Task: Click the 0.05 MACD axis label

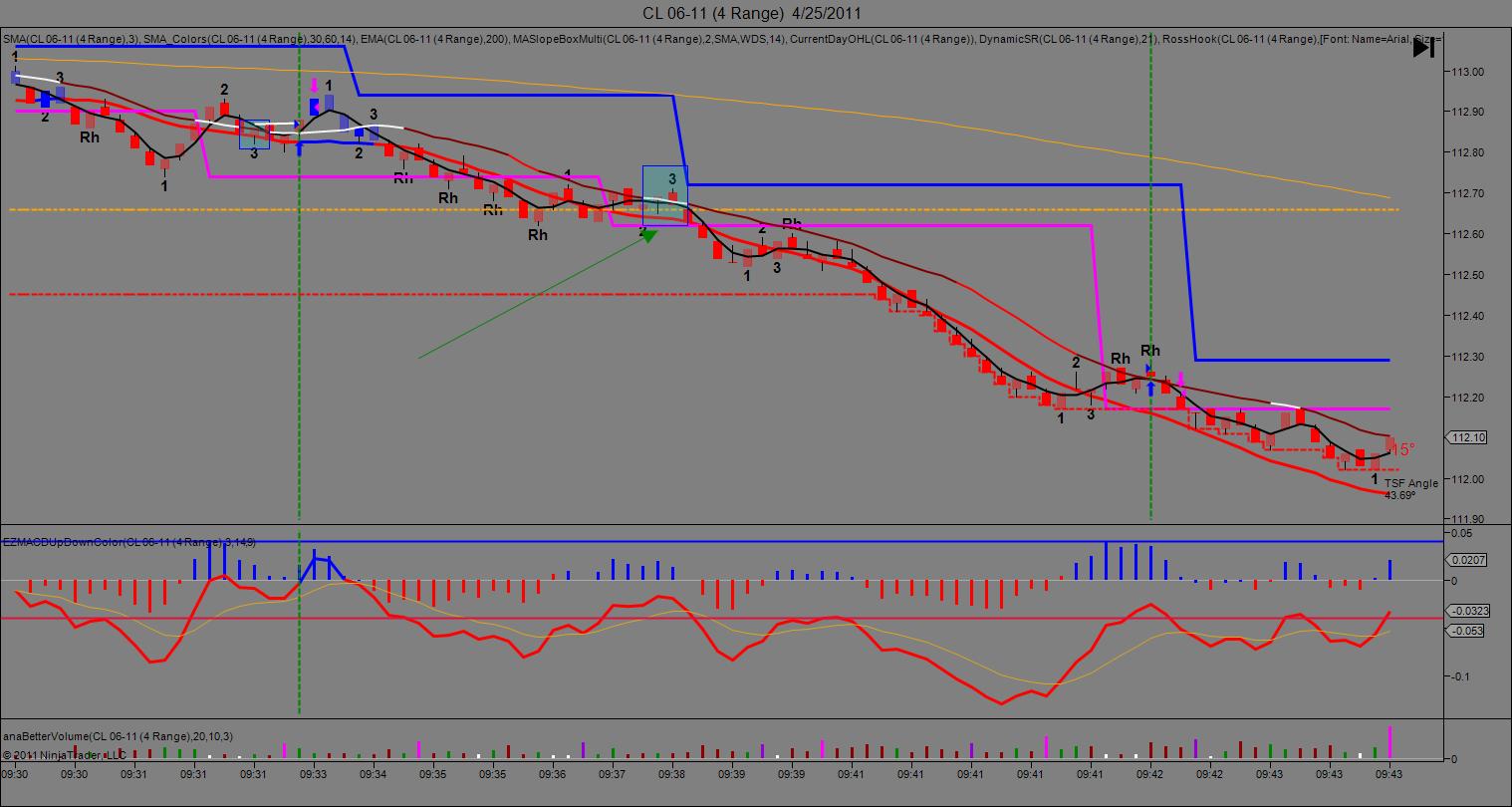Action: [1459, 533]
